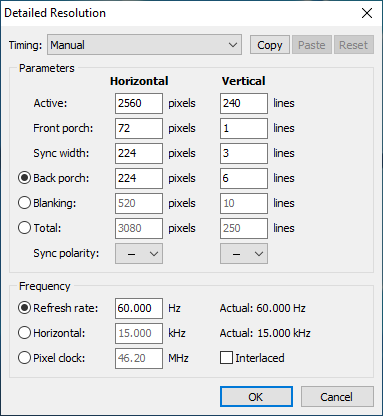Select the Back porch radio button
Screen dimensions: 383x416
(24, 178)
